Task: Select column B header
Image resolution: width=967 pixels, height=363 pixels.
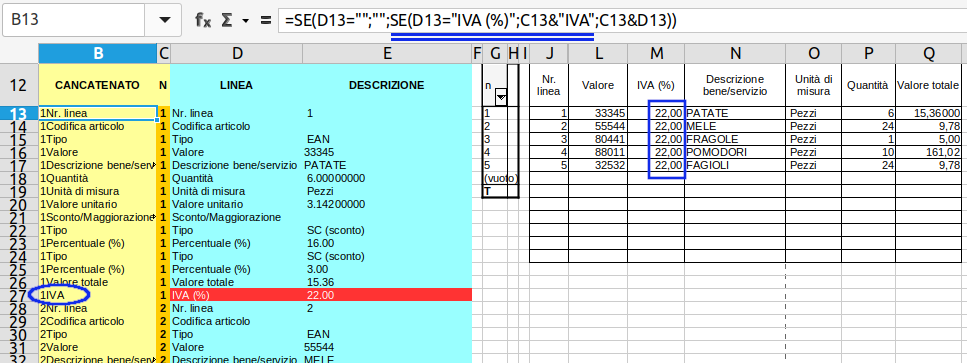Action: point(97,54)
